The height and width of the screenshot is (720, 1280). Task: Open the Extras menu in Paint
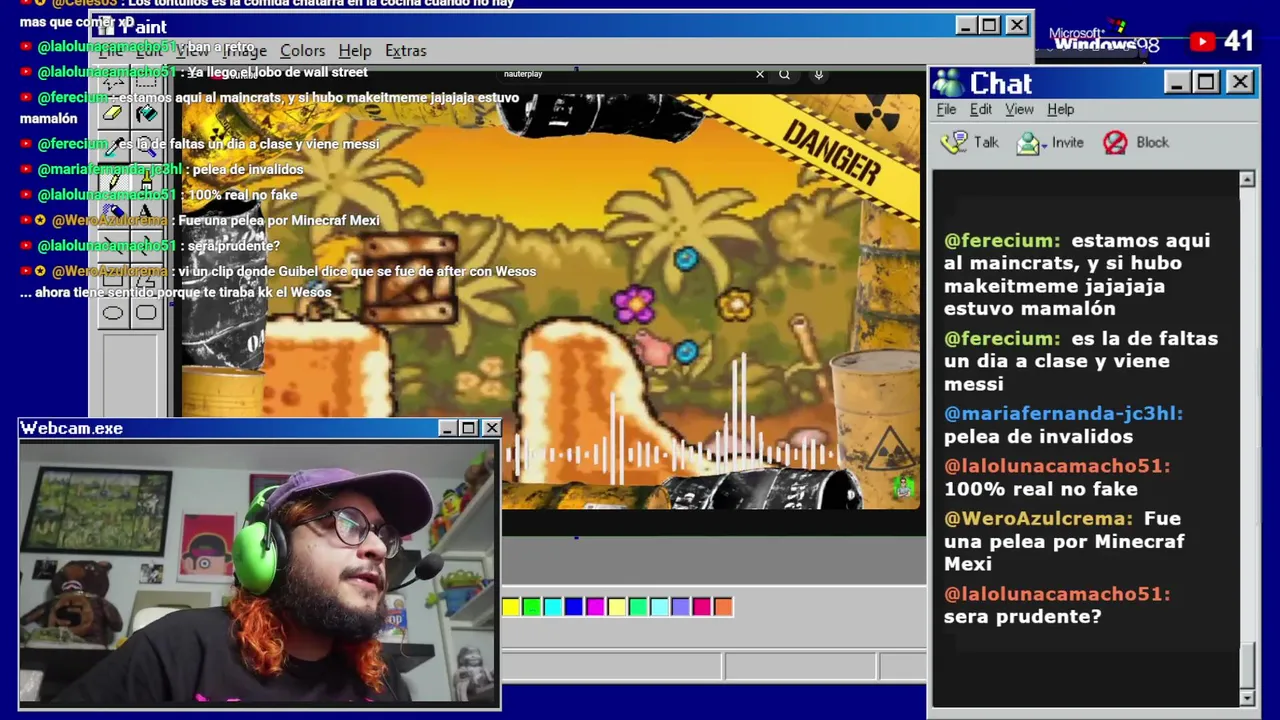point(405,51)
